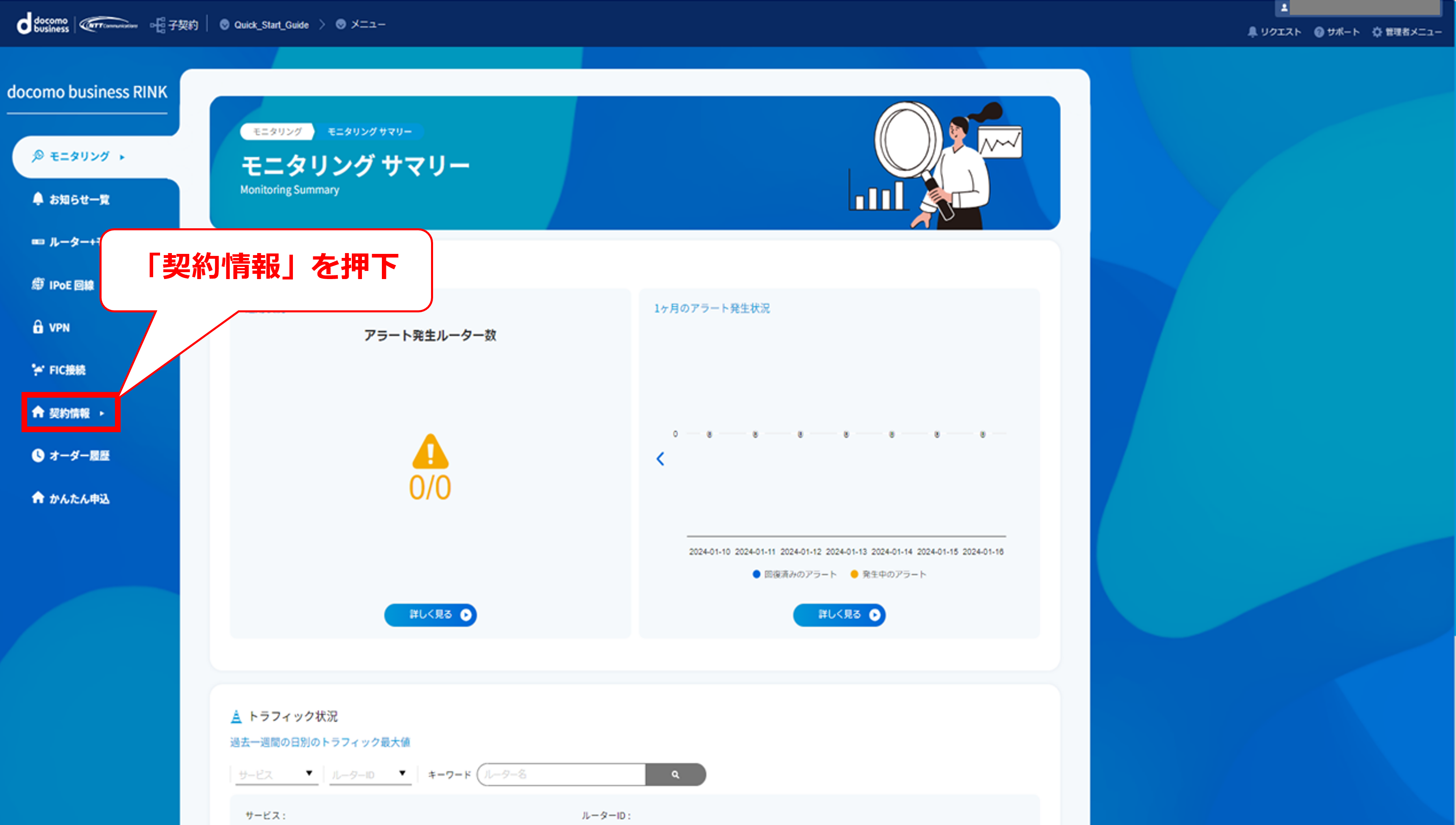Click the 契約情報 house icon
Screen dimensions: 1456x825
coord(38,412)
